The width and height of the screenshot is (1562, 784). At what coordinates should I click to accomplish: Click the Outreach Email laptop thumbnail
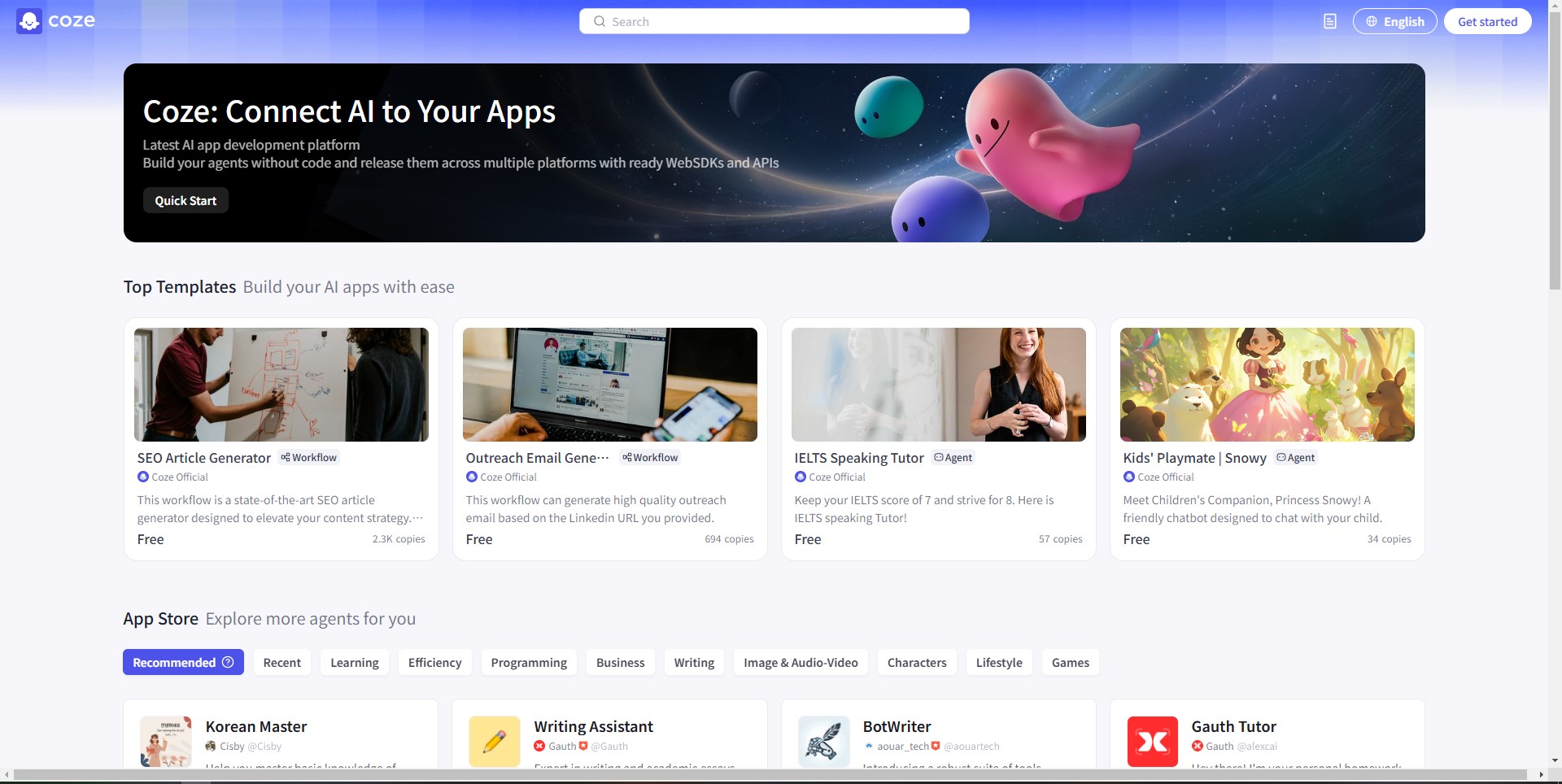[x=609, y=385]
